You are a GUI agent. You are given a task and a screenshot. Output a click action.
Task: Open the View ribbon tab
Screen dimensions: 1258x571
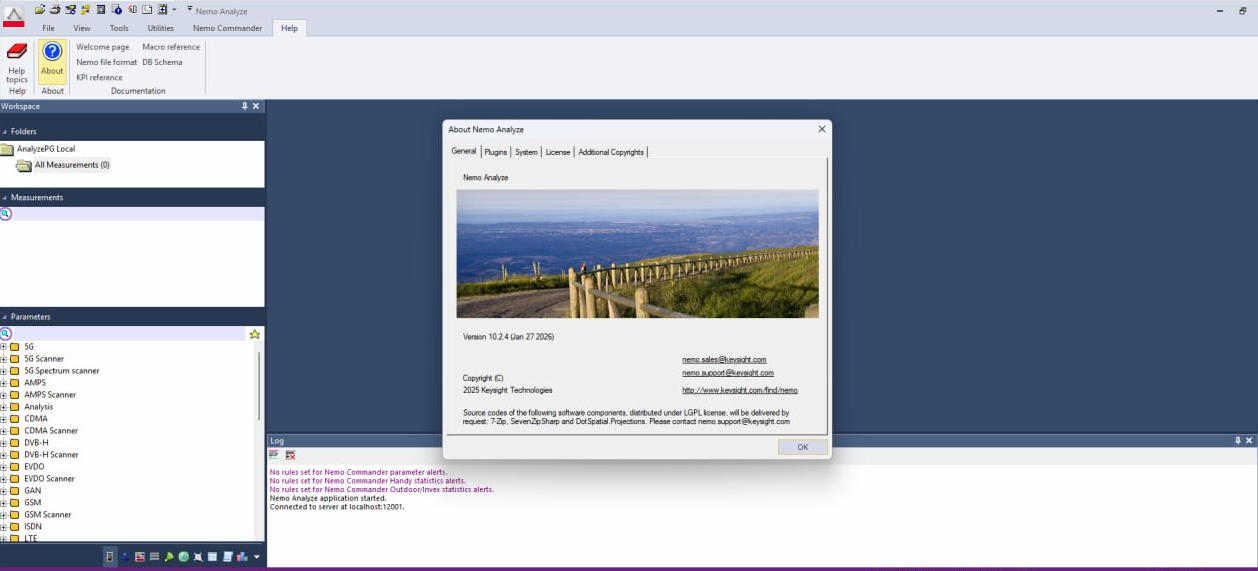pyautogui.click(x=82, y=28)
